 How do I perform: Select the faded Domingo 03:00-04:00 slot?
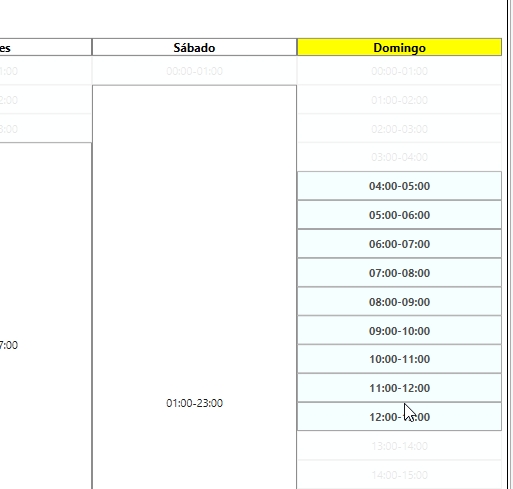[399, 157]
